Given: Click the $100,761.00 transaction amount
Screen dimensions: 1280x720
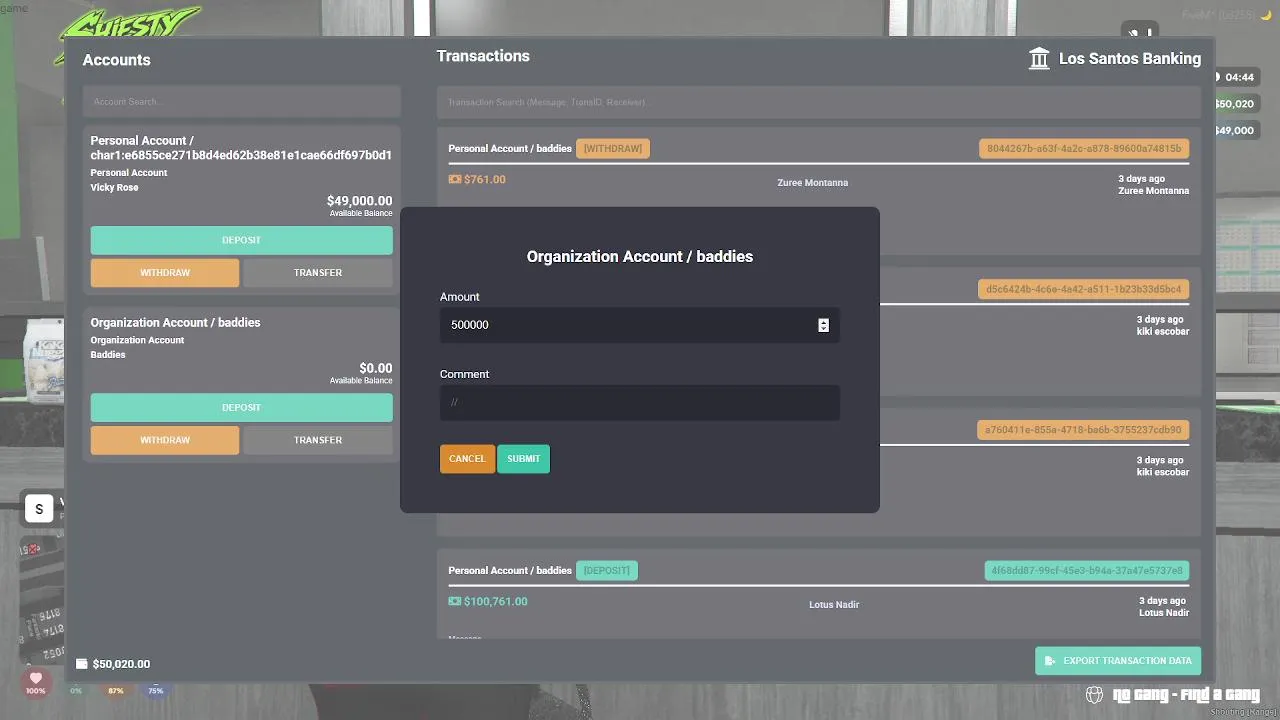Looking at the screenshot, I should (496, 602).
